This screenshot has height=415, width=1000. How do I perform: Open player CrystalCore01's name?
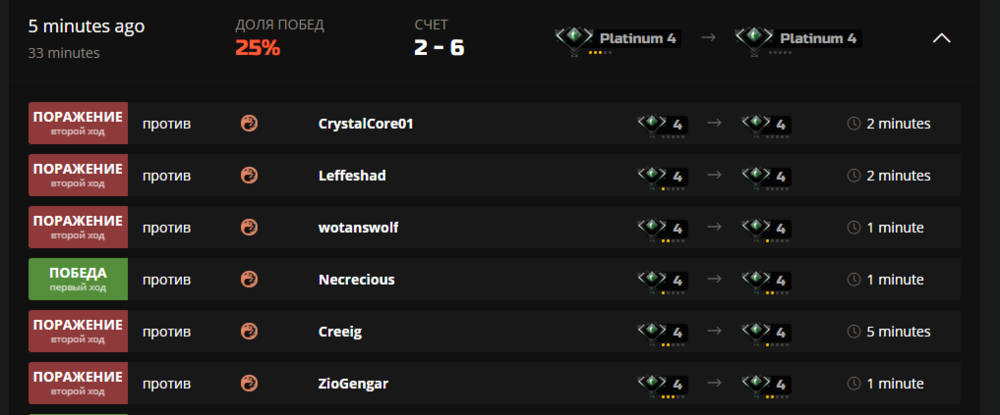[365, 124]
